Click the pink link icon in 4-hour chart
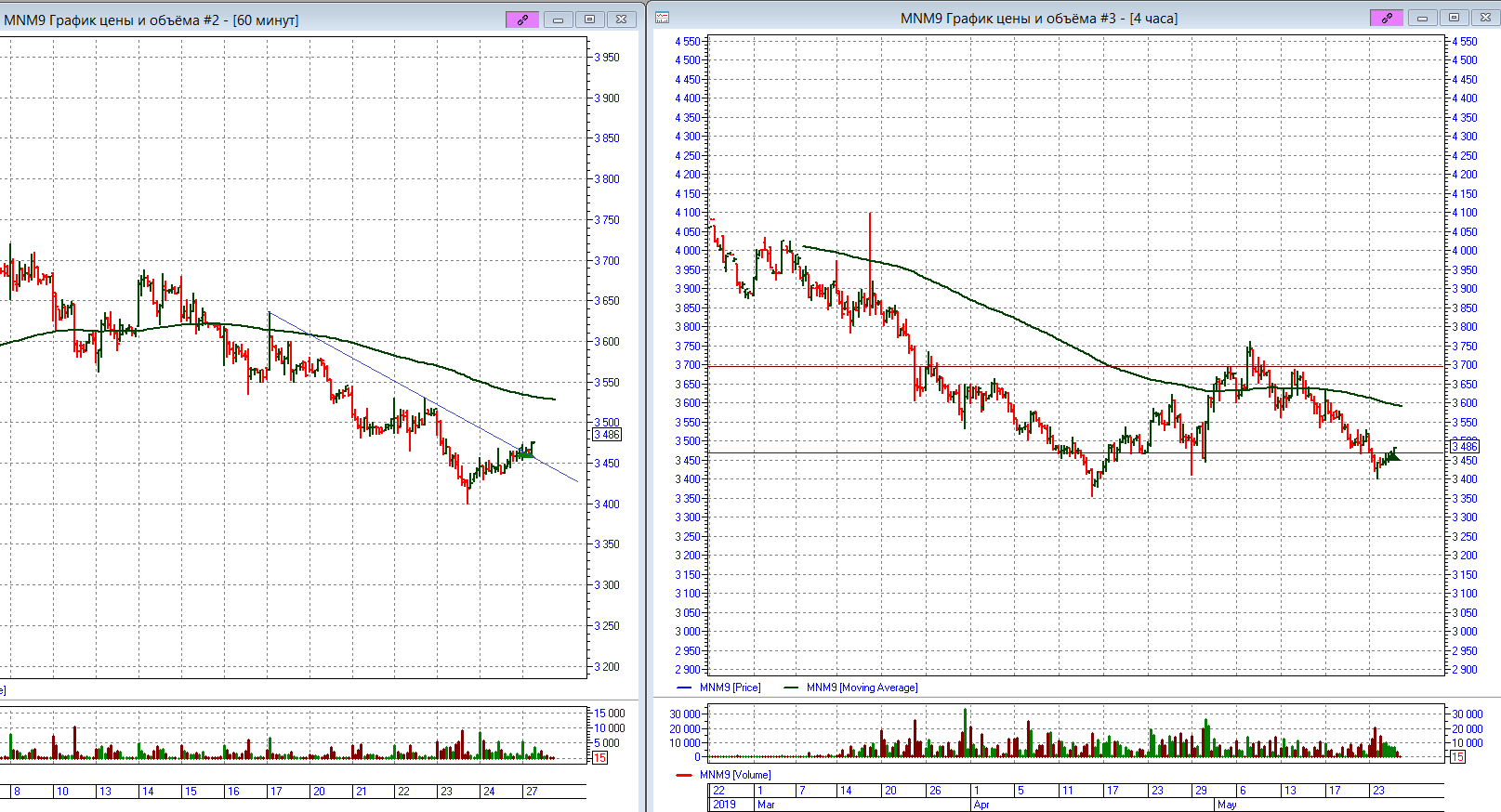This screenshot has height=812, width=1501. [1386, 18]
